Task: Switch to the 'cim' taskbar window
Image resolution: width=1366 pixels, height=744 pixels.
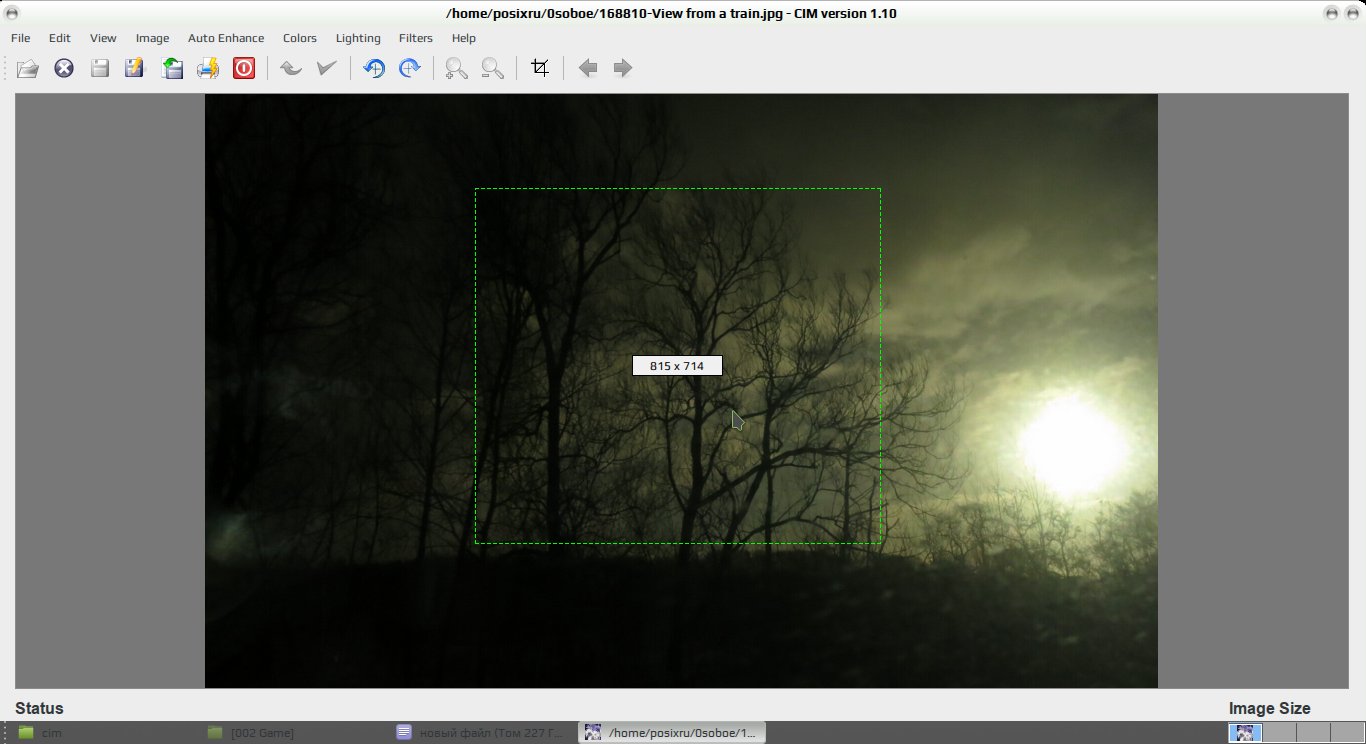Action: 105,733
